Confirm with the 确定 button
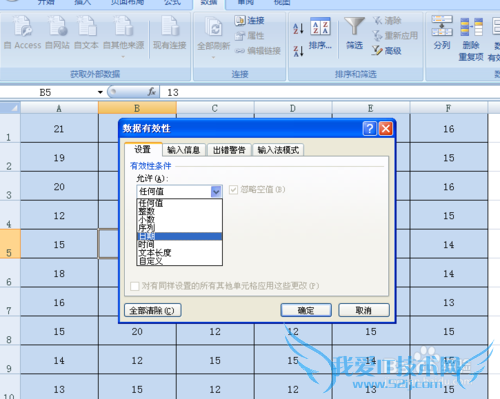The image size is (500, 399). [x=306, y=310]
